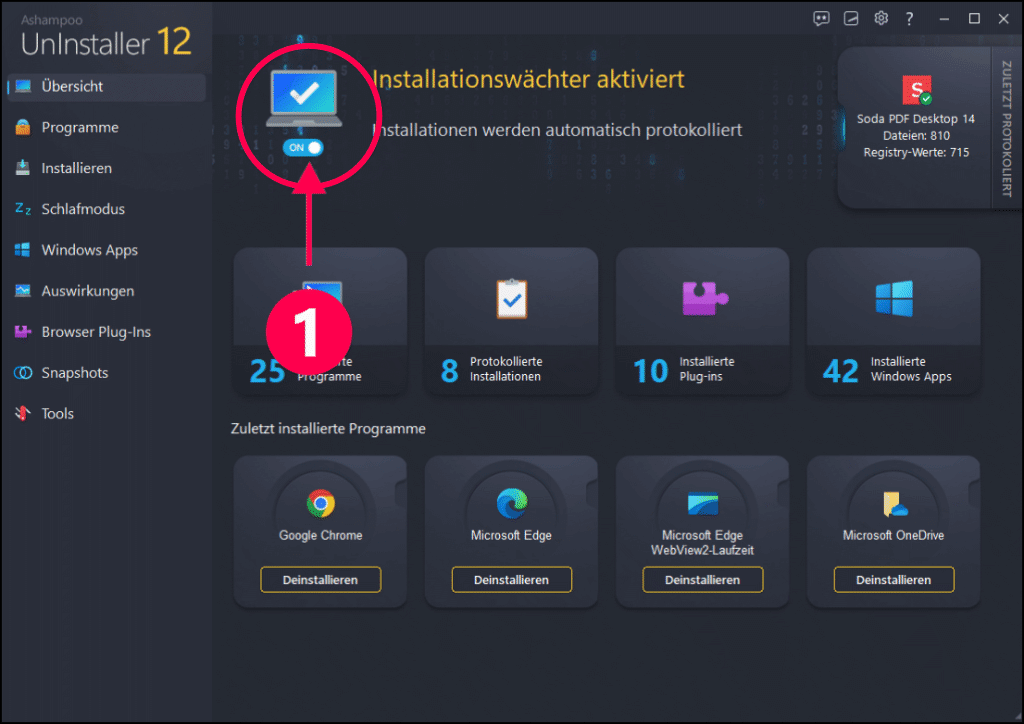Click the Snapshots rings icon
The height and width of the screenshot is (724, 1024).
click(23, 373)
